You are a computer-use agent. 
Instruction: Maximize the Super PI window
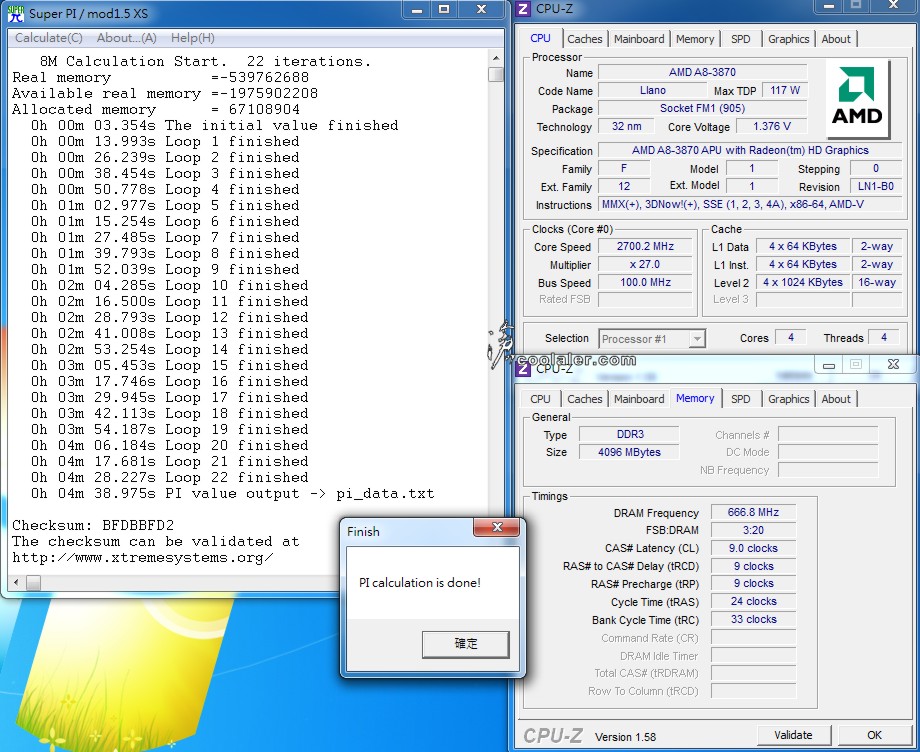[444, 10]
